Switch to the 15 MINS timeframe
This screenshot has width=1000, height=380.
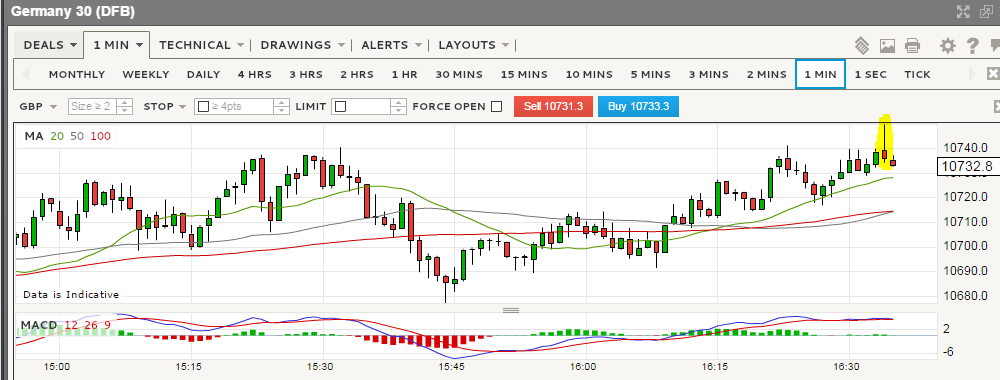point(524,74)
